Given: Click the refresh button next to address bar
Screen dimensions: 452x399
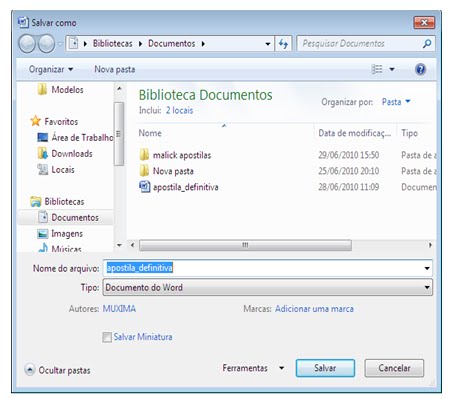Looking at the screenshot, I should [283, 44].
